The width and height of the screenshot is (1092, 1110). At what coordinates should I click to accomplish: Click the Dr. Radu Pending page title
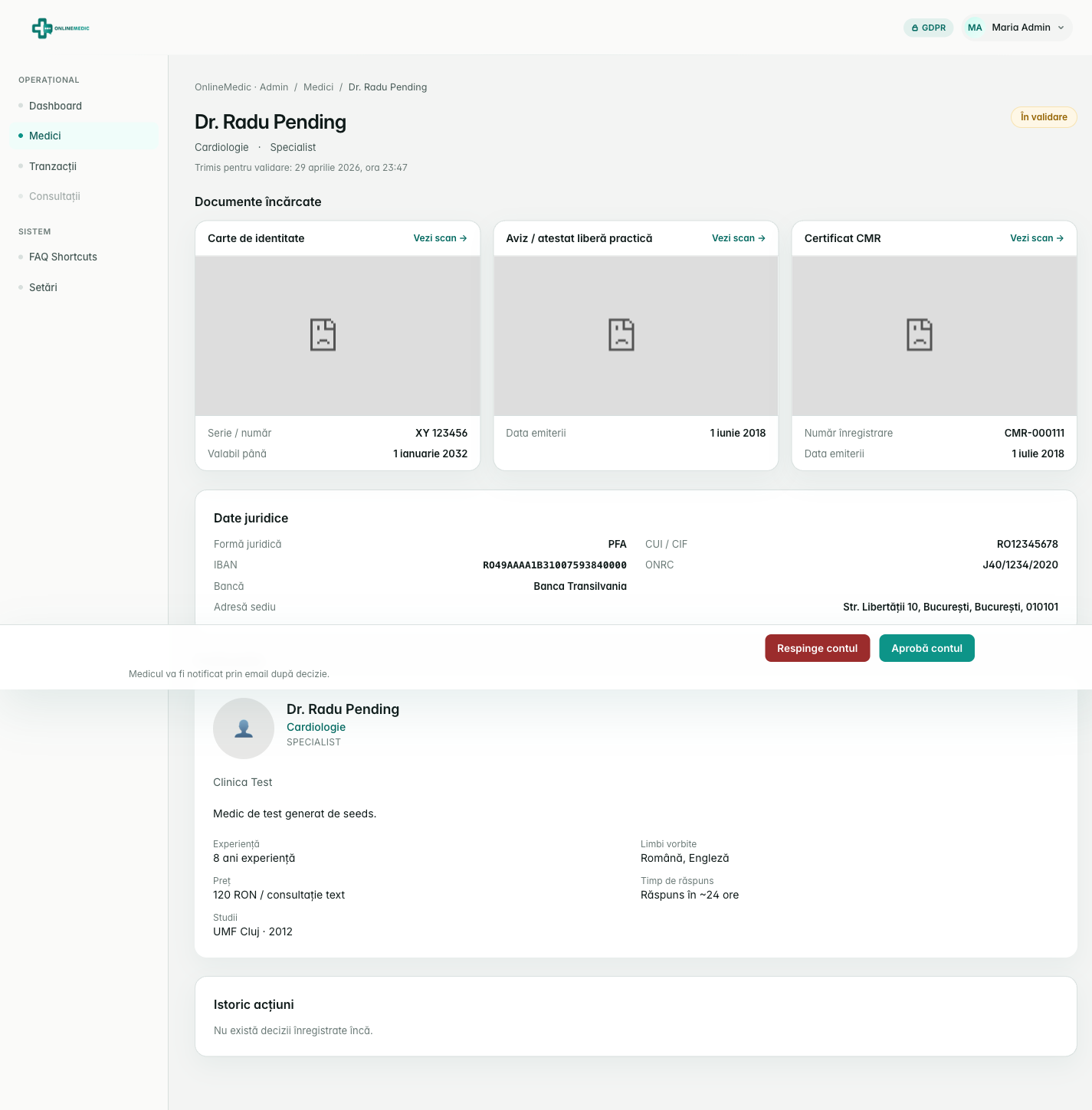271,122
